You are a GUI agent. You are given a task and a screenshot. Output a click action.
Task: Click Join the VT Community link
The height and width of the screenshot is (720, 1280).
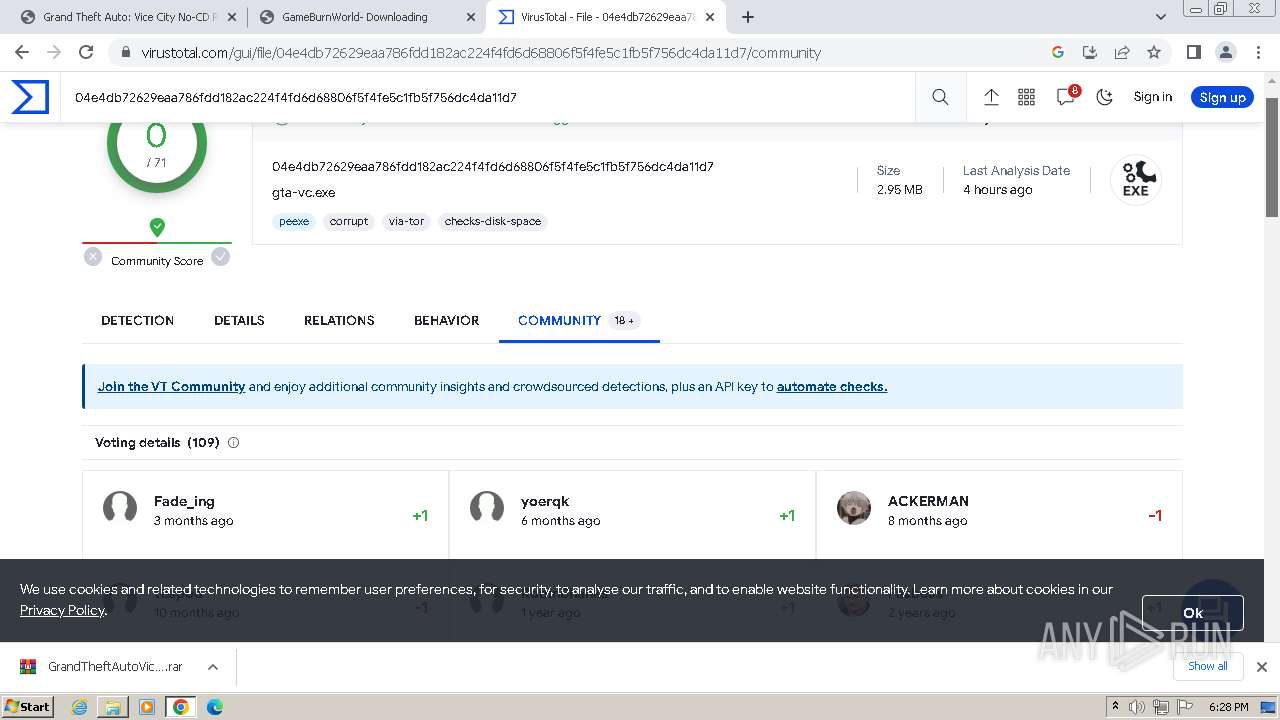pos(171,387)
